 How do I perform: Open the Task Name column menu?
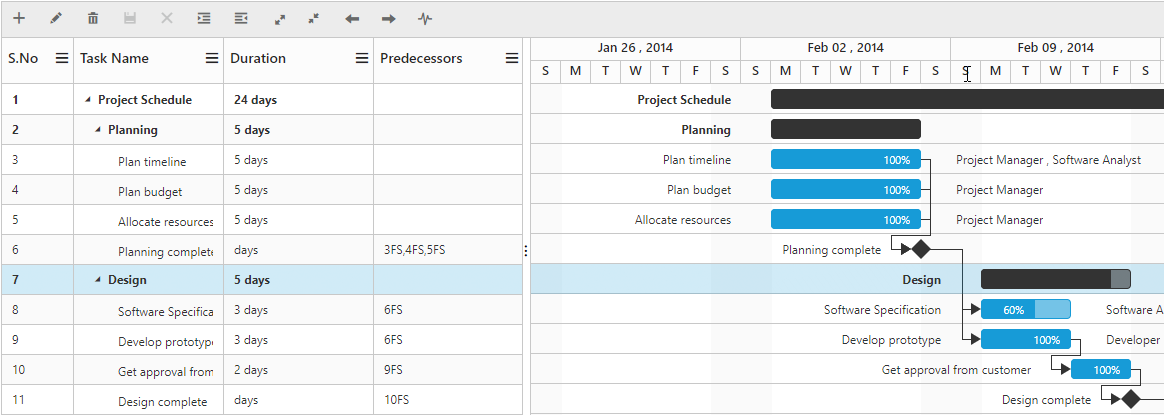tap(212, 58)
